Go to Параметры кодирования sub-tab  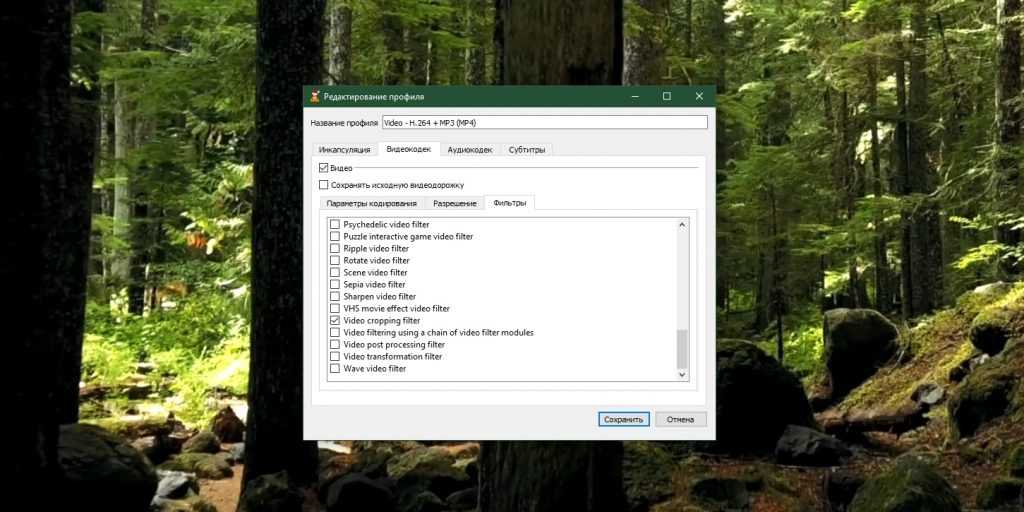(x=371, y=203)
